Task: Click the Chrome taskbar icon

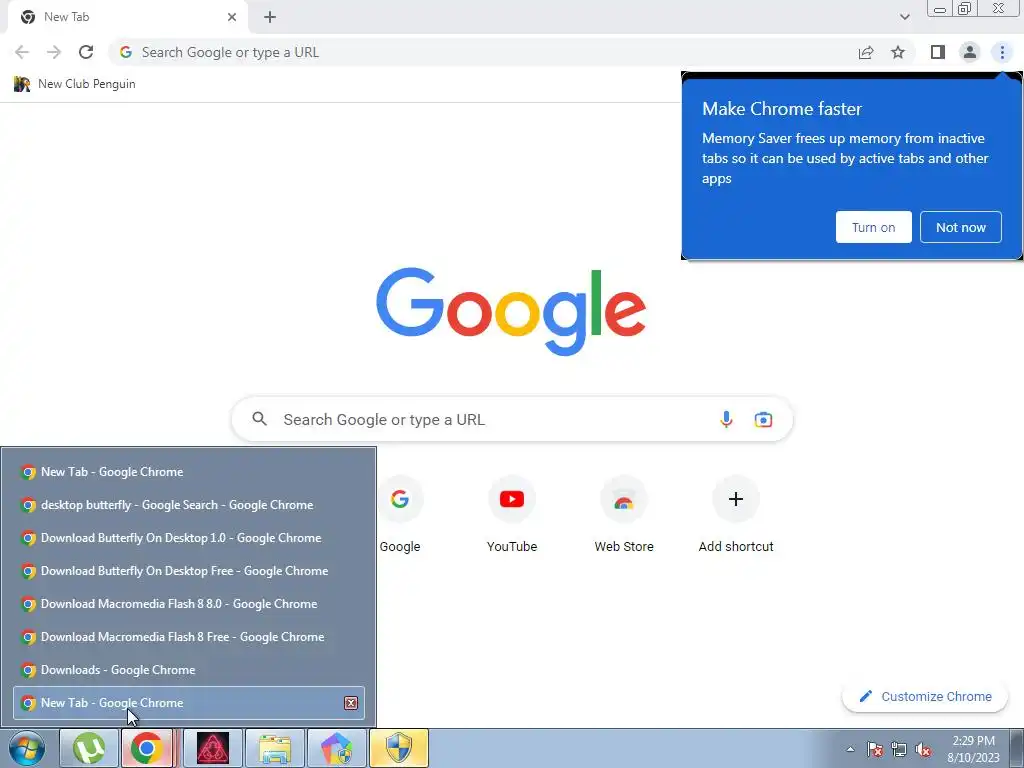Action: tap(146, 748)
